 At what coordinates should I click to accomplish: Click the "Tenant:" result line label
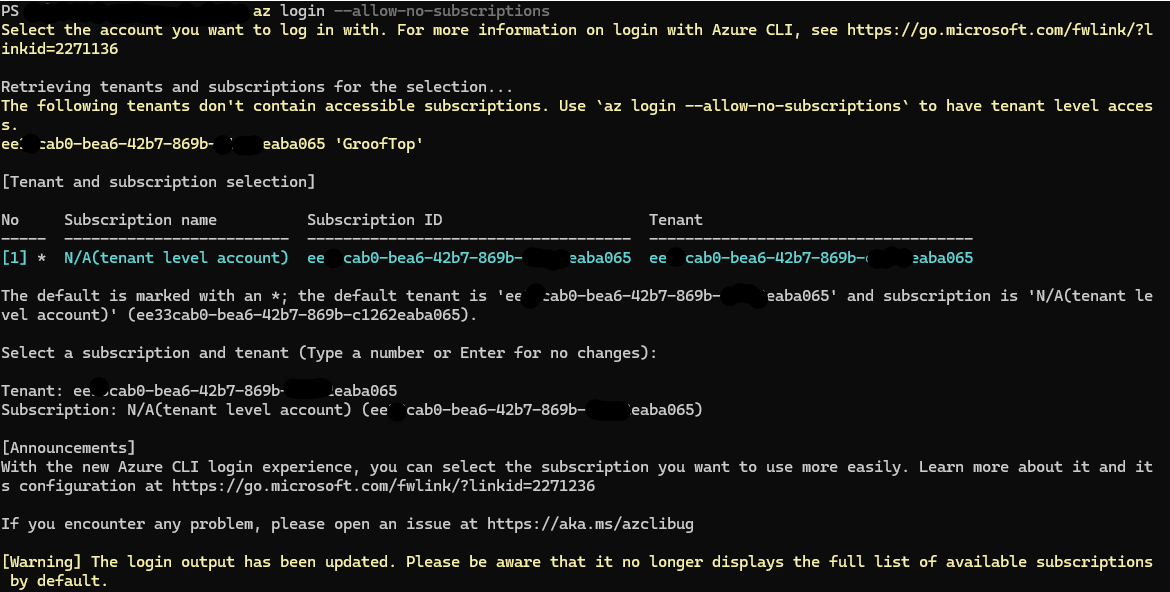32,391
